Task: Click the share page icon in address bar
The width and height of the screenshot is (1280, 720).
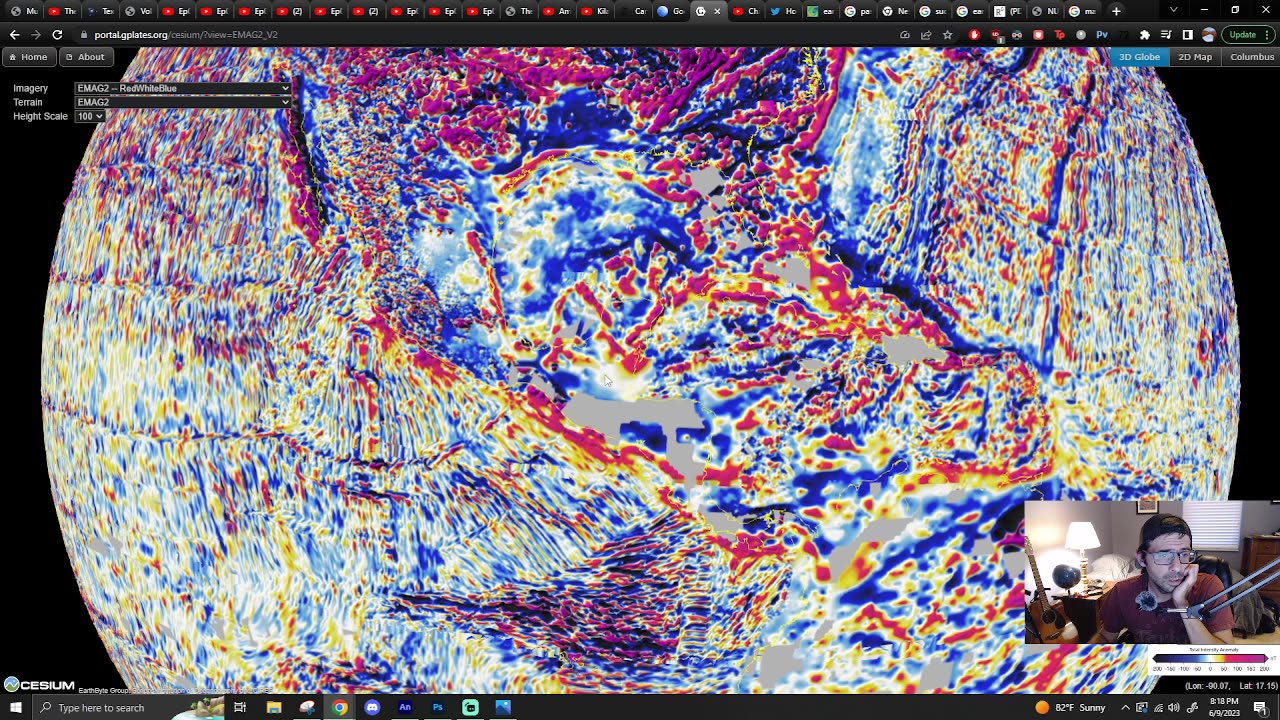Action: tap(926, 35)
